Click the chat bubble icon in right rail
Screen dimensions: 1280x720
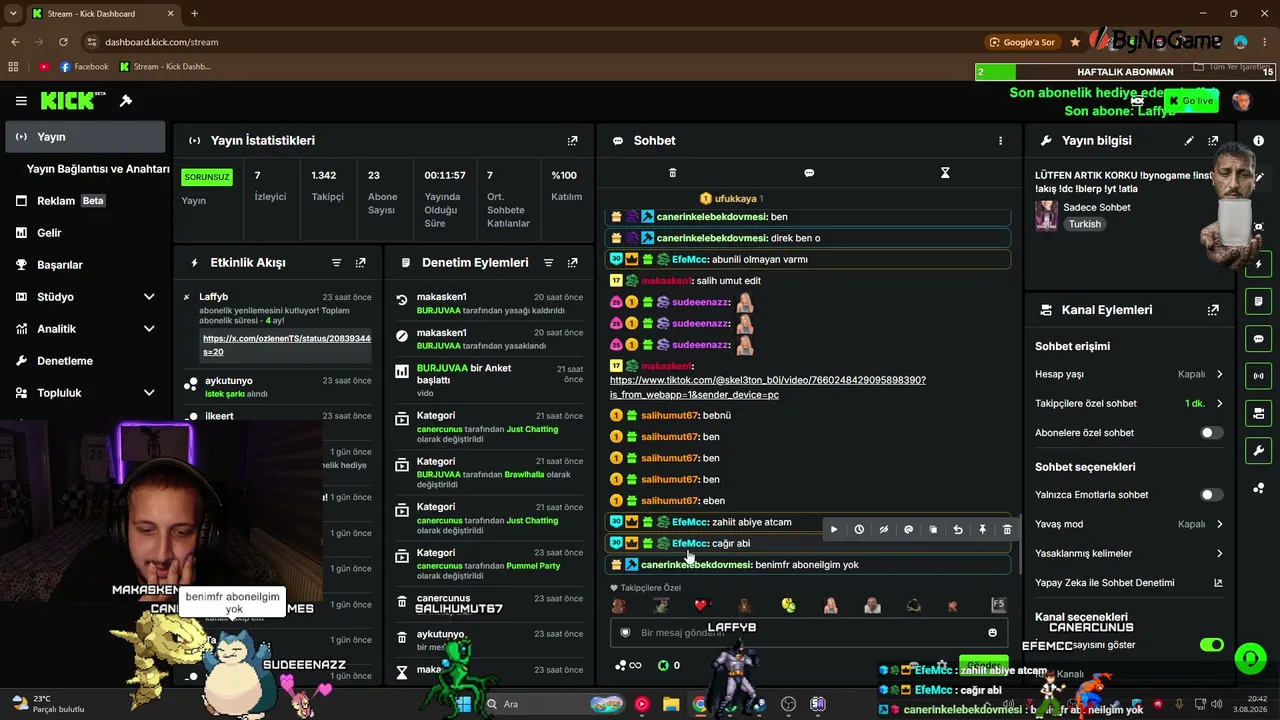click(x=1258, y=339)
